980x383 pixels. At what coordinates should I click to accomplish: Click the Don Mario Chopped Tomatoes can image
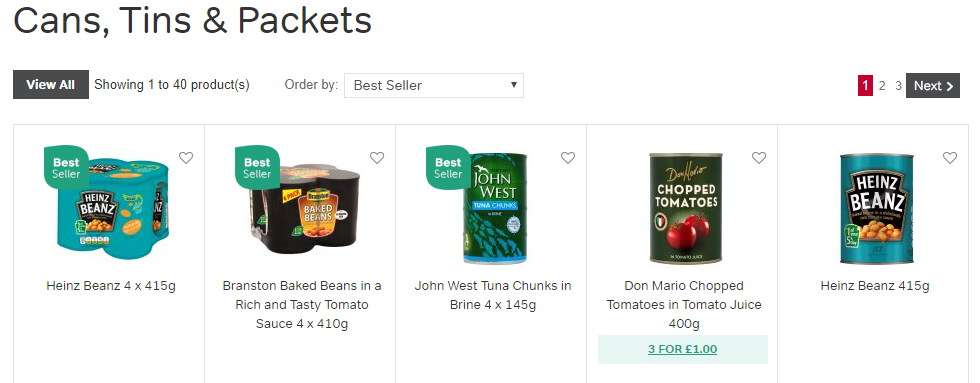point(686,208)
